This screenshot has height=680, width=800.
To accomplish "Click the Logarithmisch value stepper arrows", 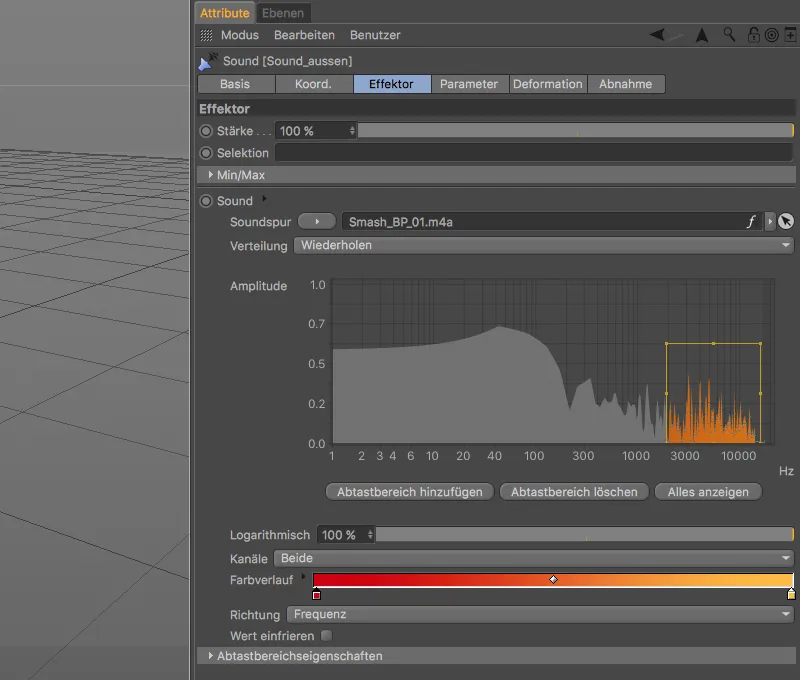I will pos(370,535).
